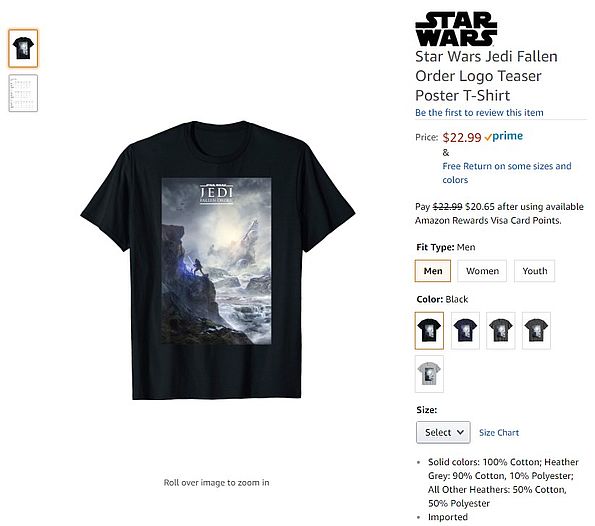Click the product title text
Image resolution: width=595 pixels, height=526 pixels.
486,76
